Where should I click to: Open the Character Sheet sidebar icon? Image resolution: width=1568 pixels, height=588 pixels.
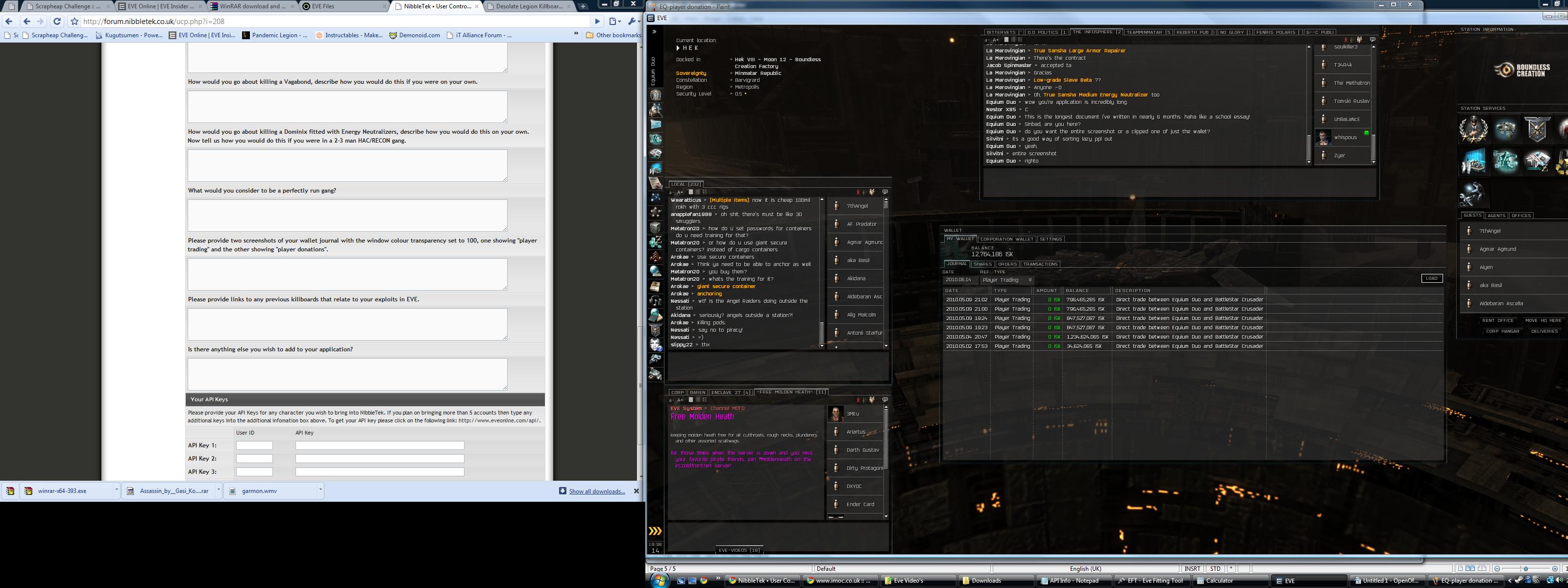click(x=656, y=95)
